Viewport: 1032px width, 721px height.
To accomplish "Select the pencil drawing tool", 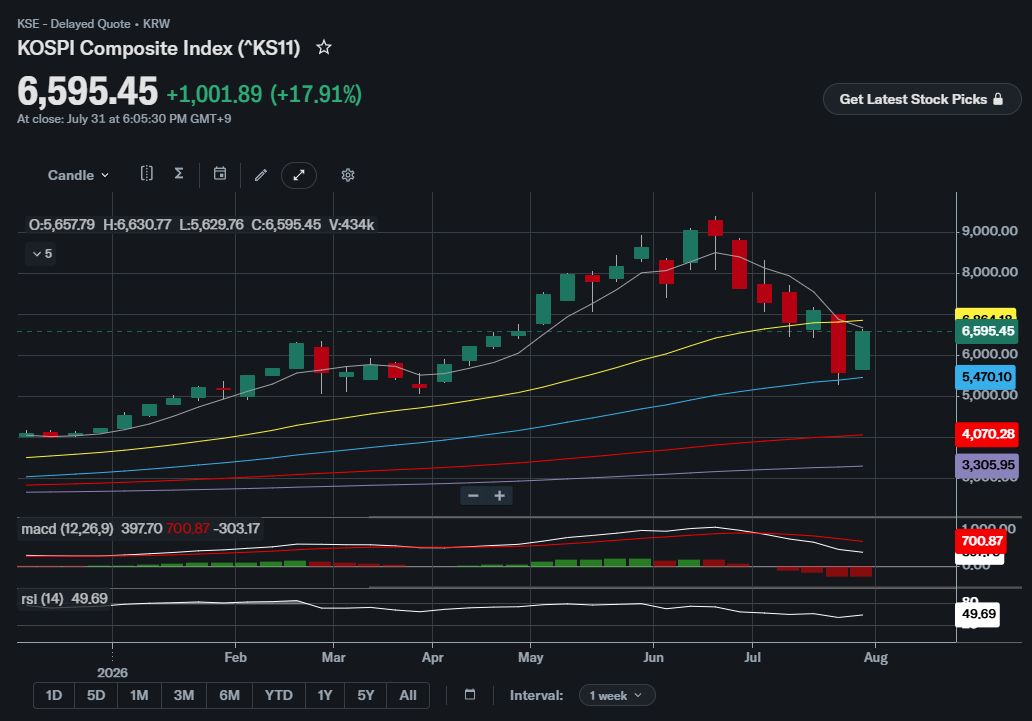I will click(261, 175).
